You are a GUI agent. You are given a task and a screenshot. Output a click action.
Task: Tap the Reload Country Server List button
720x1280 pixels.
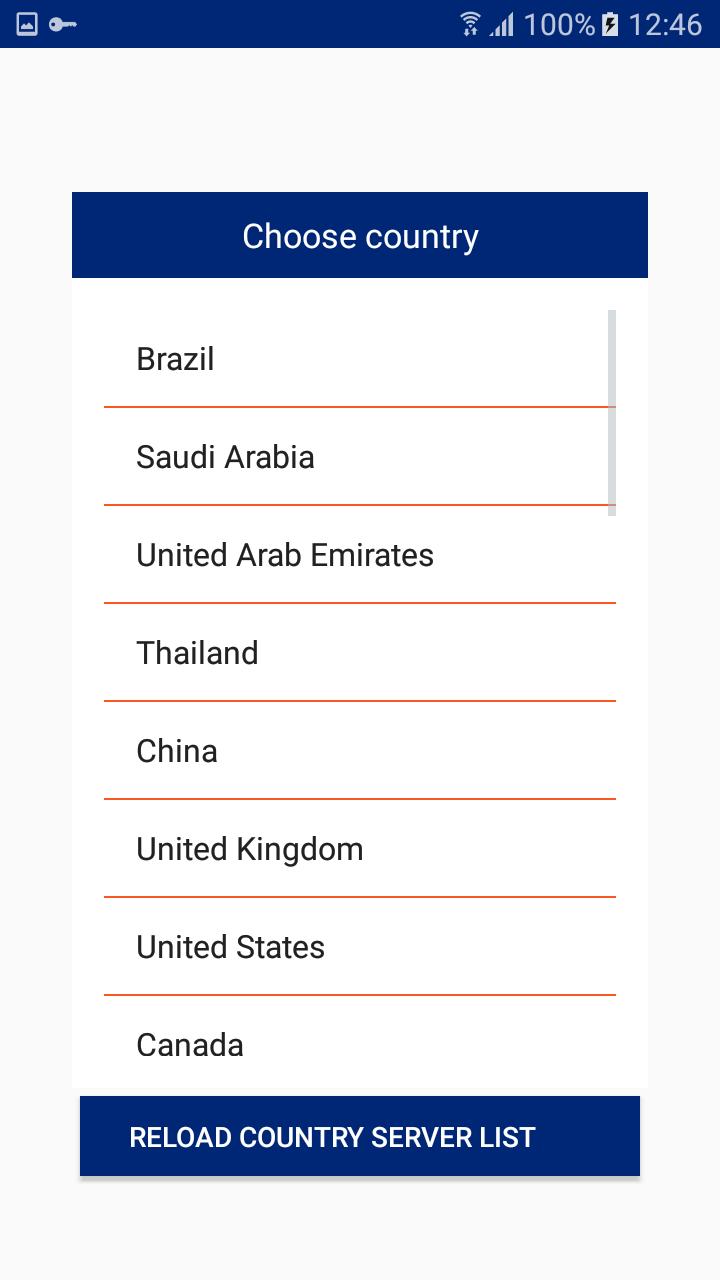[360, 1136]
